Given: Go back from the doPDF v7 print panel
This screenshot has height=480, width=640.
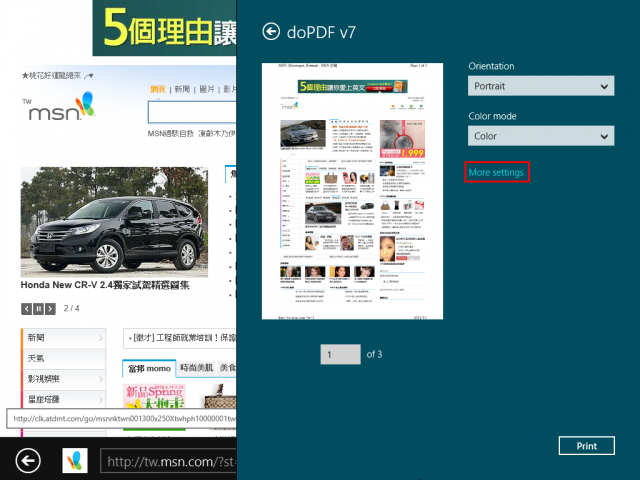Looking at the screenshot, I should click(271, 31).
